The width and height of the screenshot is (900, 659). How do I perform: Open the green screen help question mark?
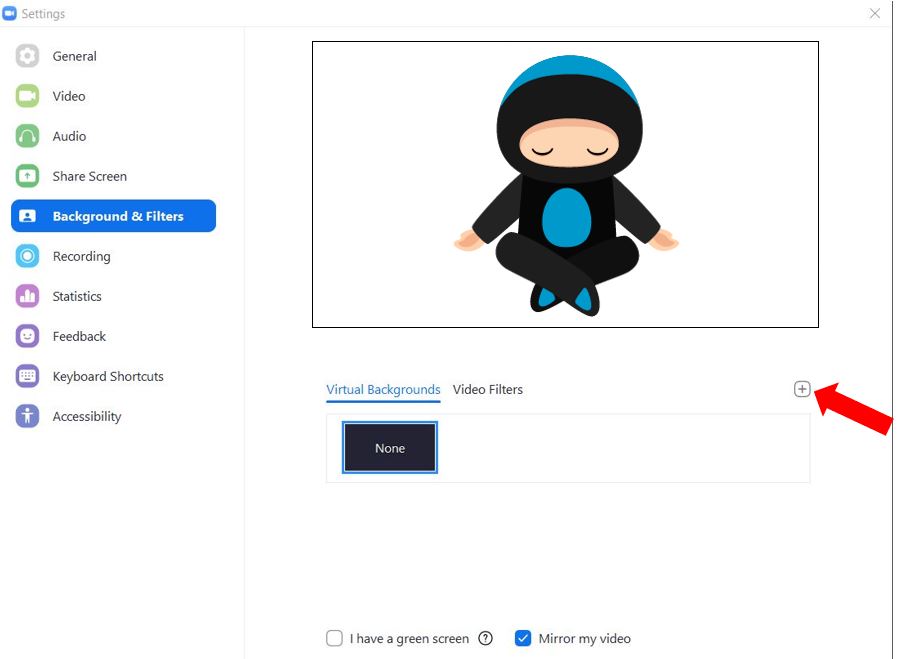[485, 638]
